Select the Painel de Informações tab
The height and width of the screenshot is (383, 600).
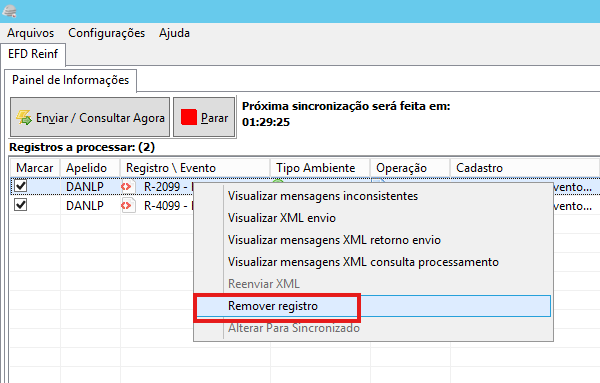(x=70, y=80)
